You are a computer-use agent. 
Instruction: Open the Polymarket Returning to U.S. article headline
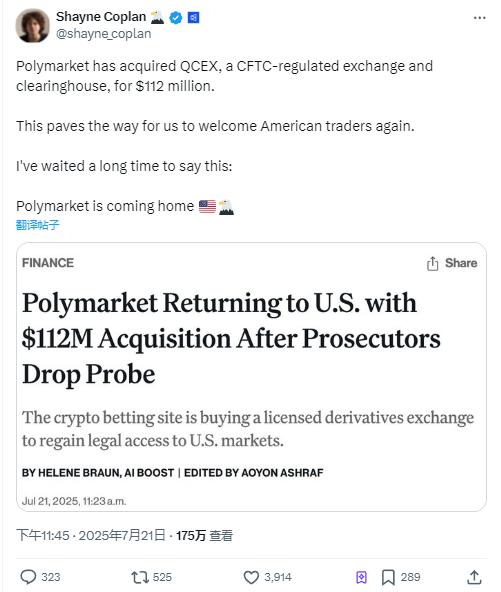pos(231,338)
